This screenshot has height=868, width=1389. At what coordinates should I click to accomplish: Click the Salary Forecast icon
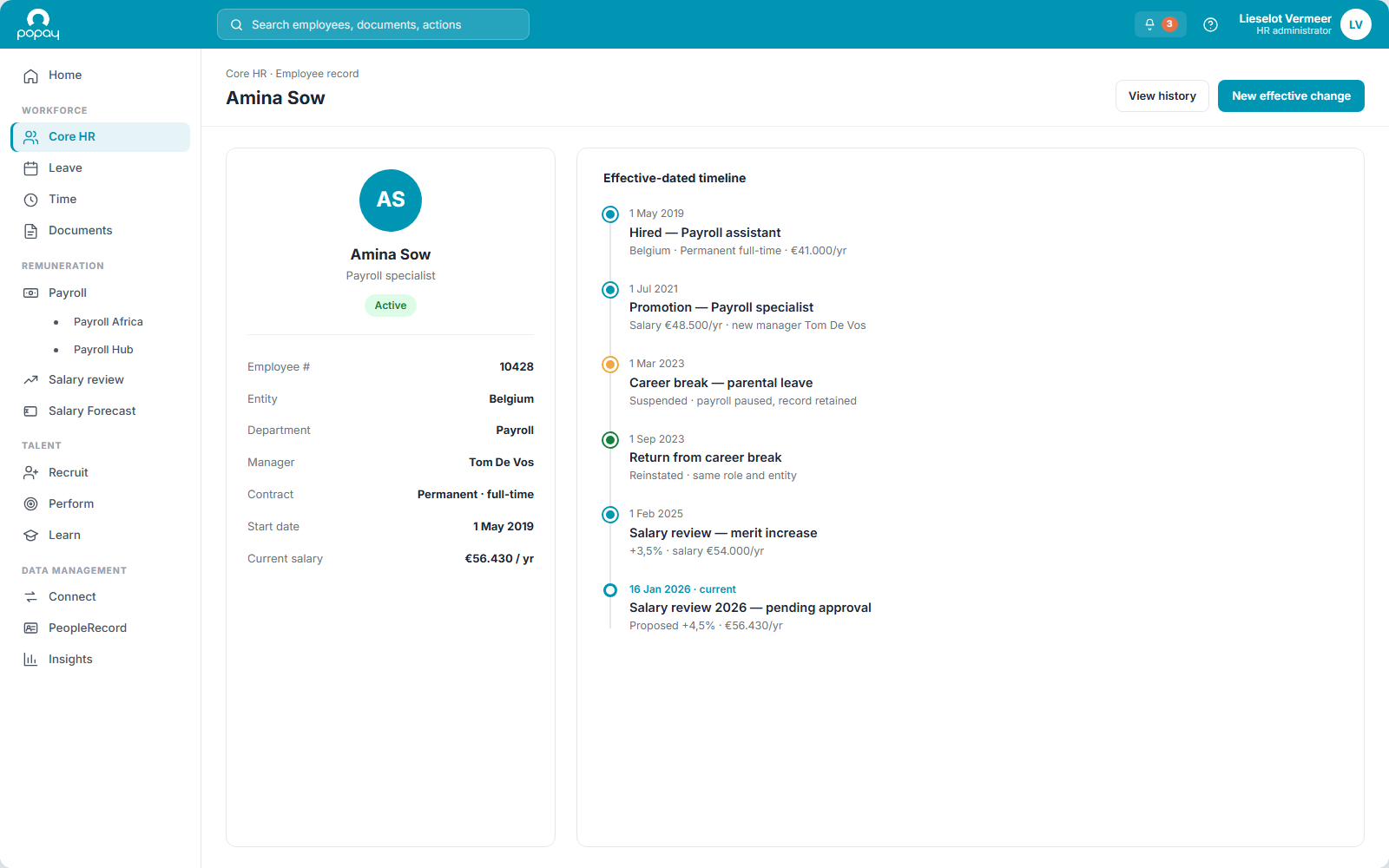pos(31,411)
